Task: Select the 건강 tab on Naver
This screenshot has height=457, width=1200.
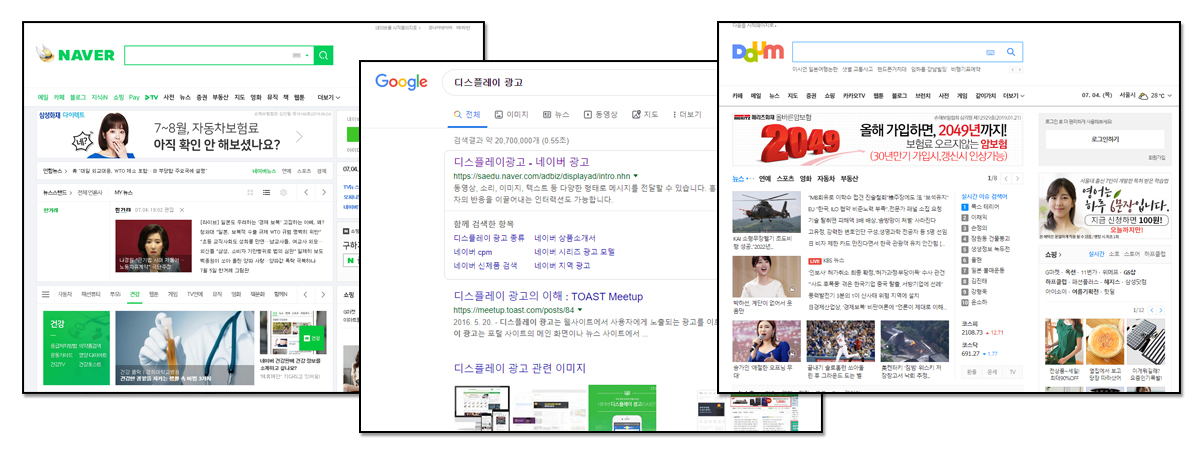Action: point(135,294)
